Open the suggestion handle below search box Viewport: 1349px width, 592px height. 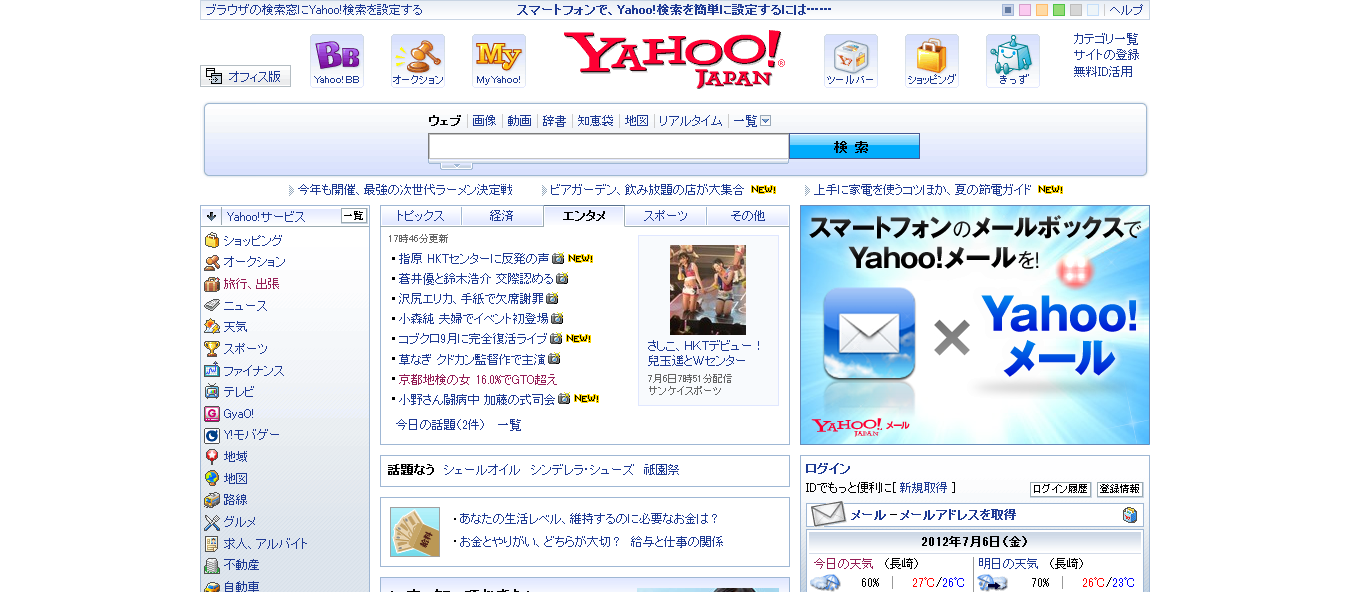click(x=457, y=165)
